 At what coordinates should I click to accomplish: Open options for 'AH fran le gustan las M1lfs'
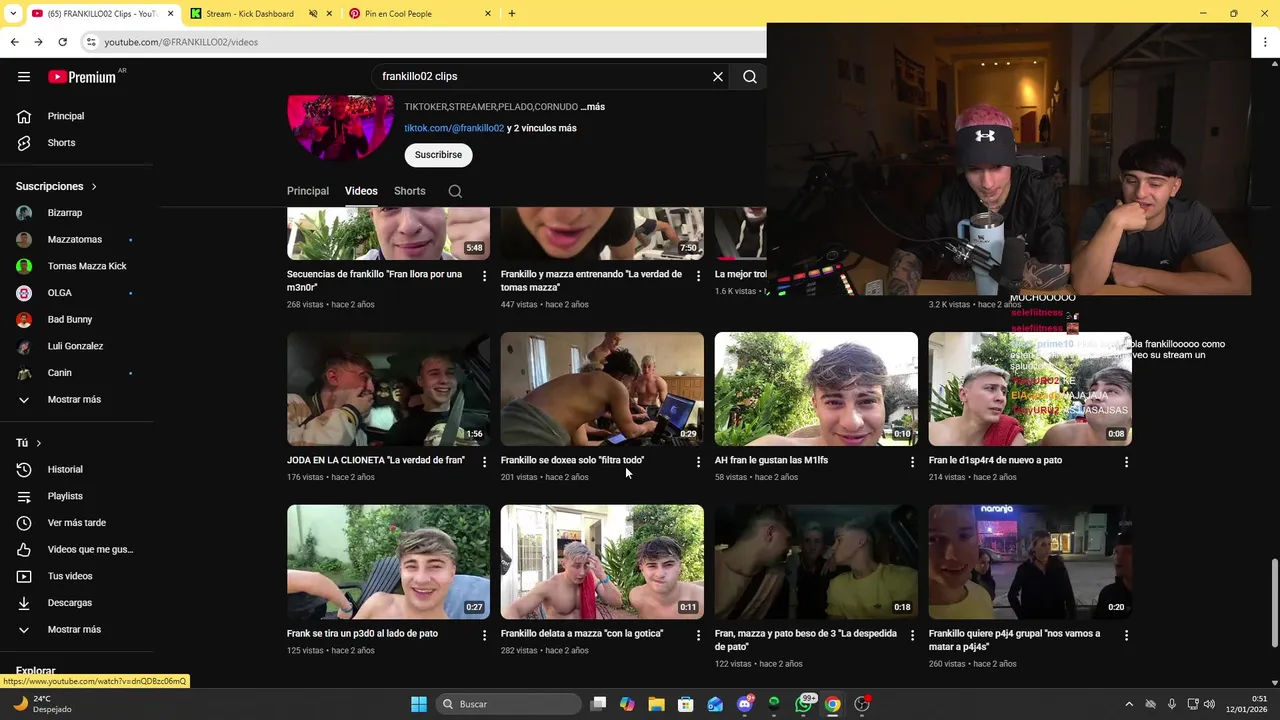[911, 462]
